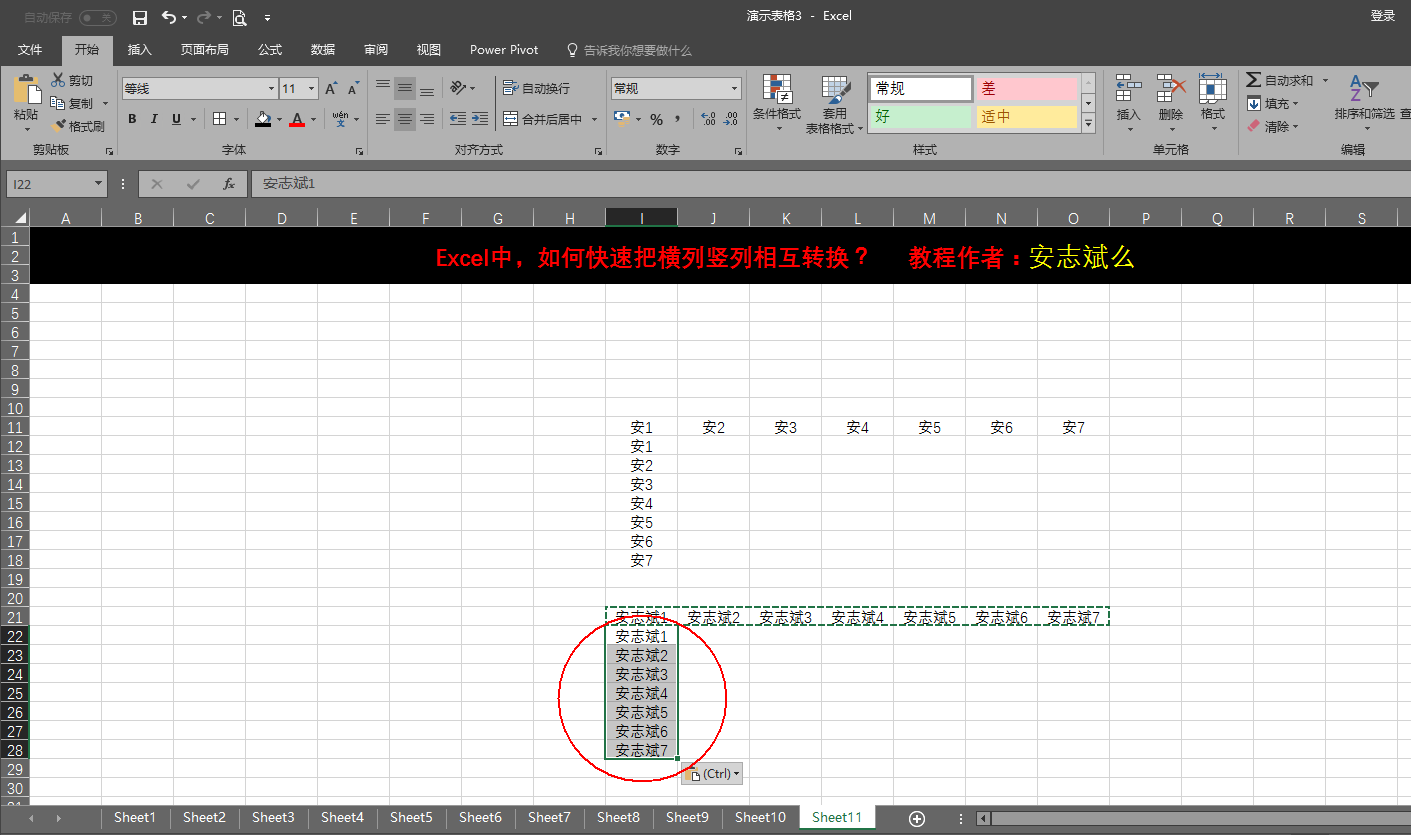Image resolution: width=1411 pixels, height=835 pixels.
Task: Open font group dialog launcher
Action: click(x=359, y=151)
